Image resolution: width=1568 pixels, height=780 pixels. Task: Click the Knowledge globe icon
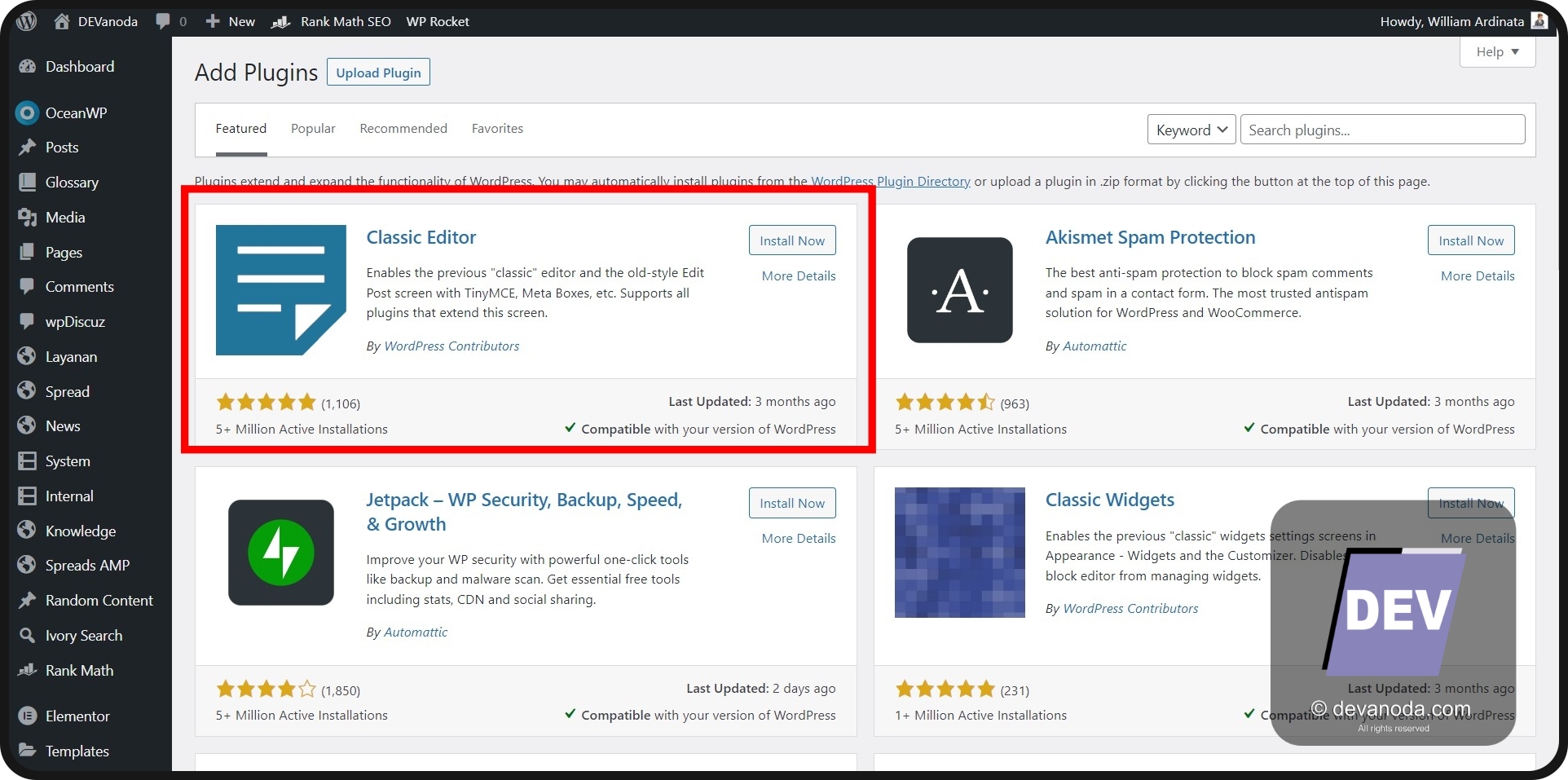27,531
